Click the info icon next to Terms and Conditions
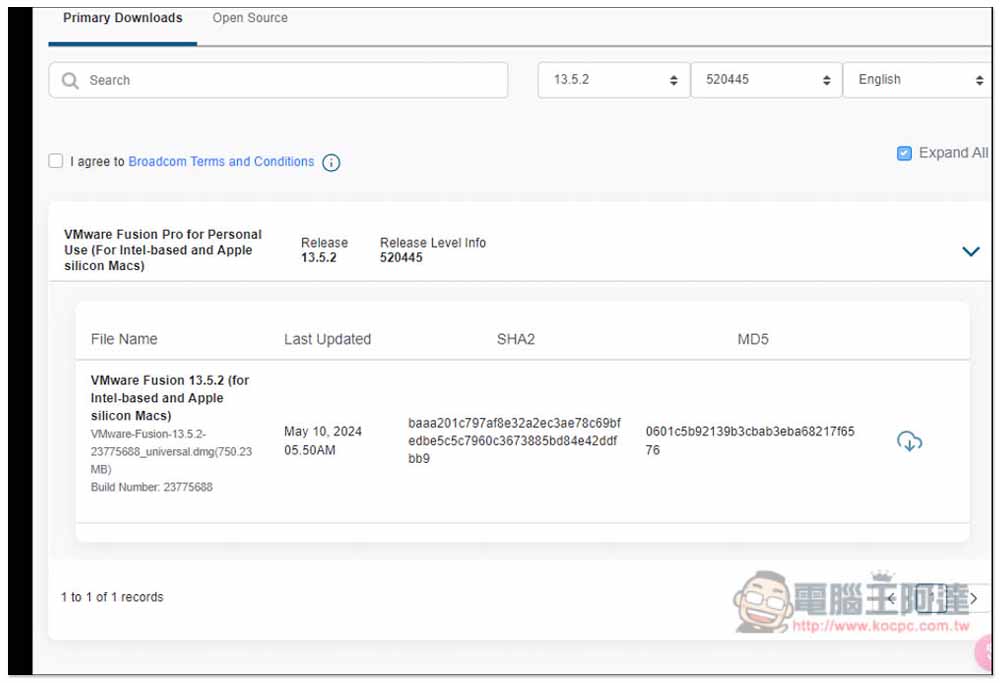 point(331,163)
